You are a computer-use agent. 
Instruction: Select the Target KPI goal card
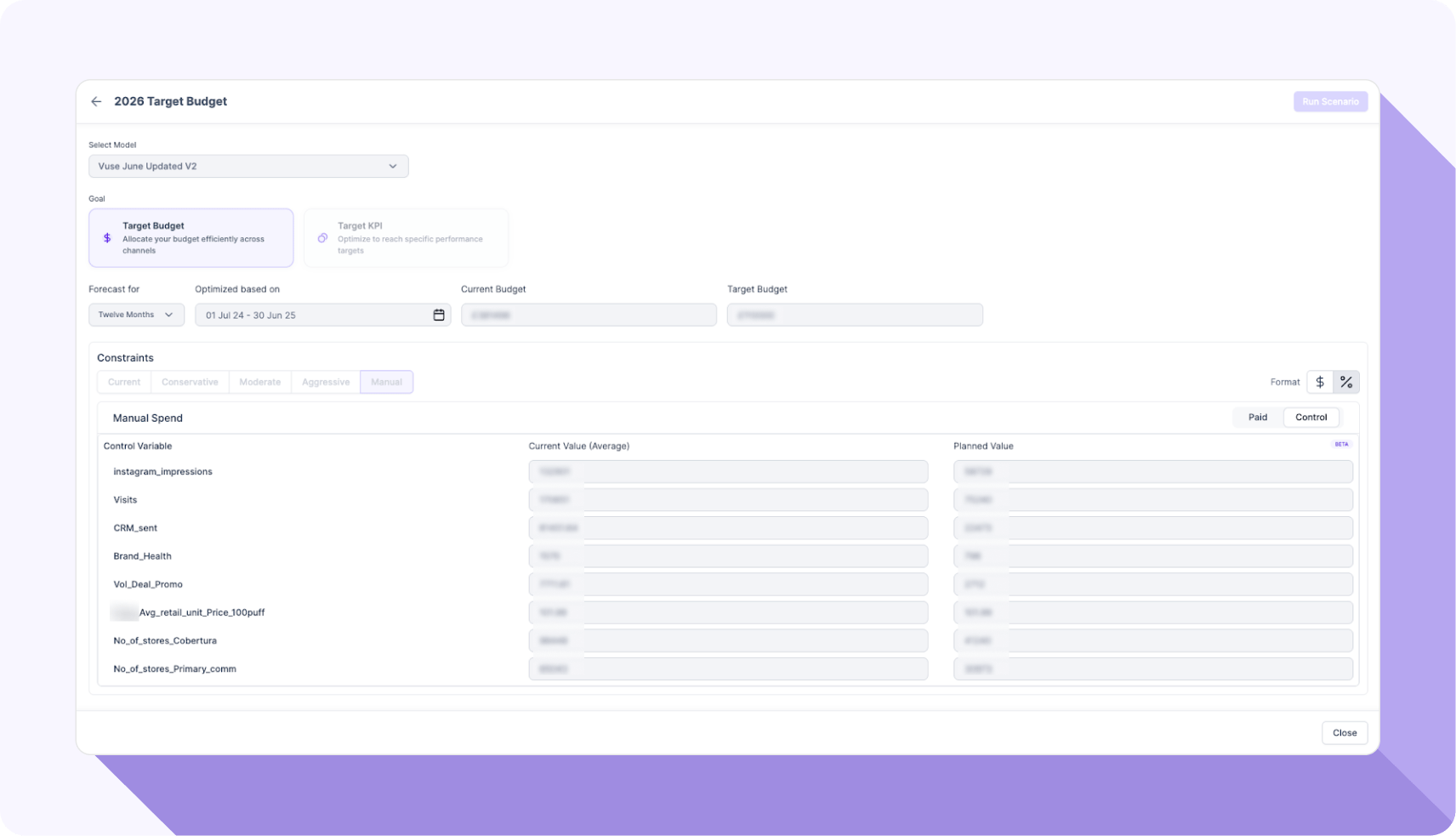pyautogui.click(x=407, y=238)
